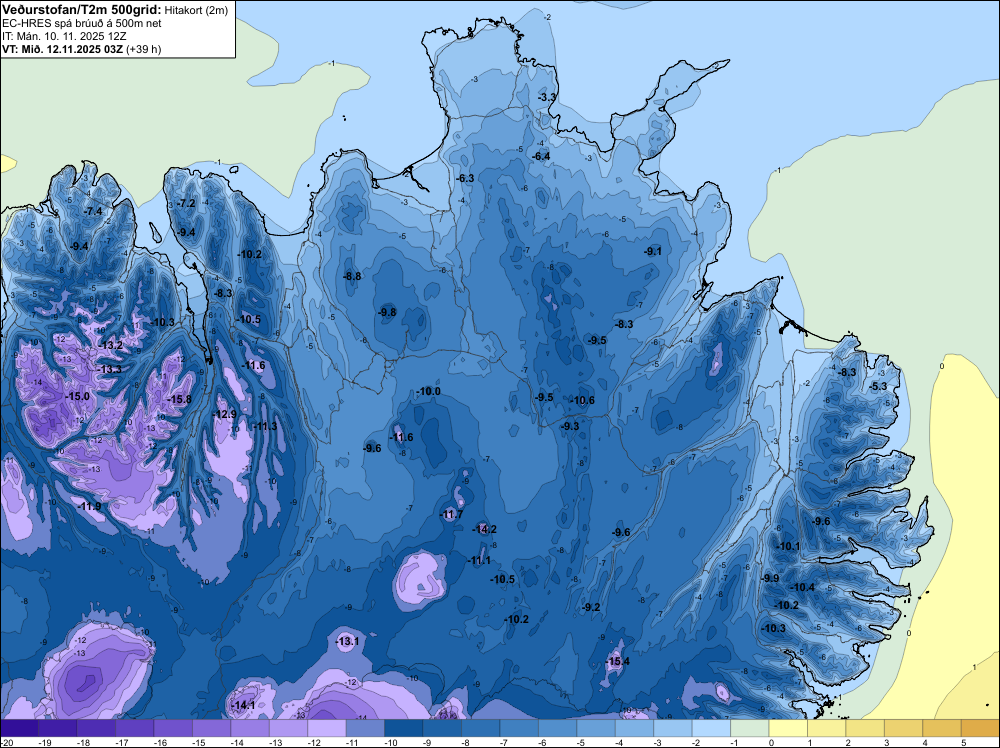The image size is (1000, 748).
Task: Click the -6.4 temperature value
Action: [x=541, y=156]
